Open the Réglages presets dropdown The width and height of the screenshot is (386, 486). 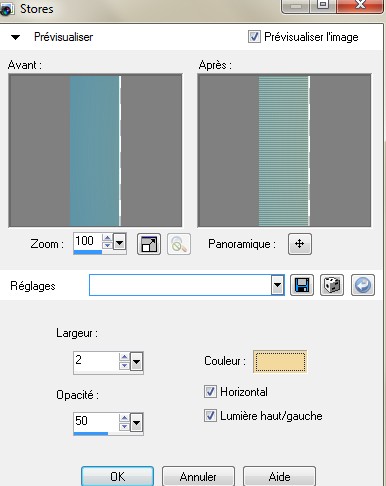277,285
